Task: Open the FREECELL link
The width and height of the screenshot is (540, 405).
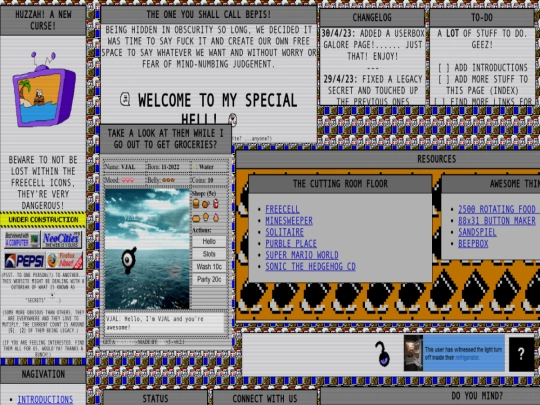Action: click(282, 209)
